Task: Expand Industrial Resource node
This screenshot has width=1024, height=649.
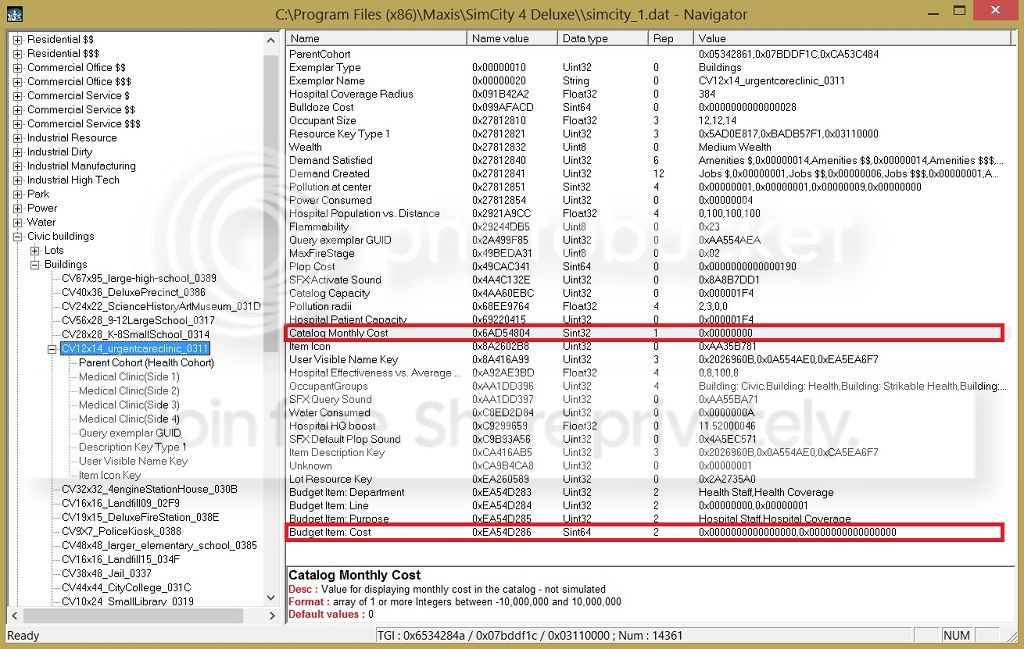Action: coord(18,138)
